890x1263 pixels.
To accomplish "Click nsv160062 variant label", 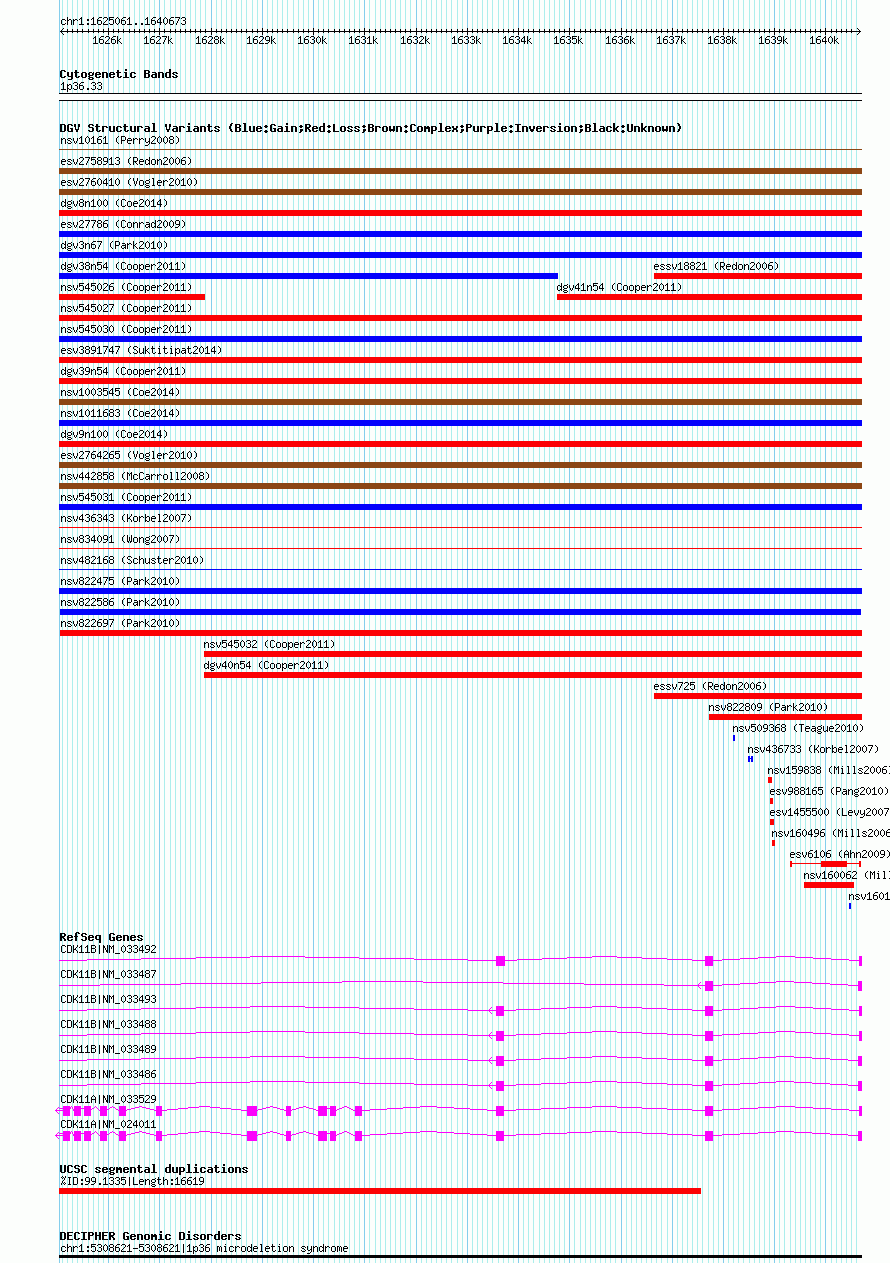I will coord(846,875).
